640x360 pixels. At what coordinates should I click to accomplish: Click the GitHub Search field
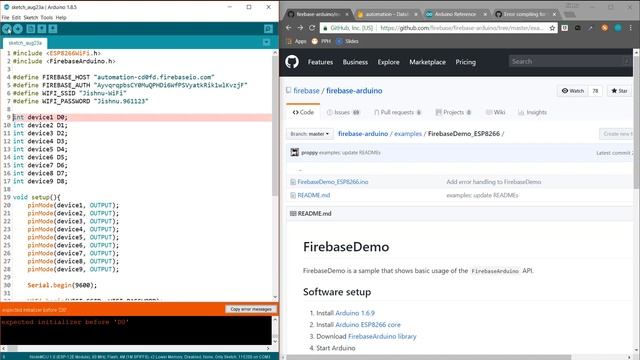point(570,61)
